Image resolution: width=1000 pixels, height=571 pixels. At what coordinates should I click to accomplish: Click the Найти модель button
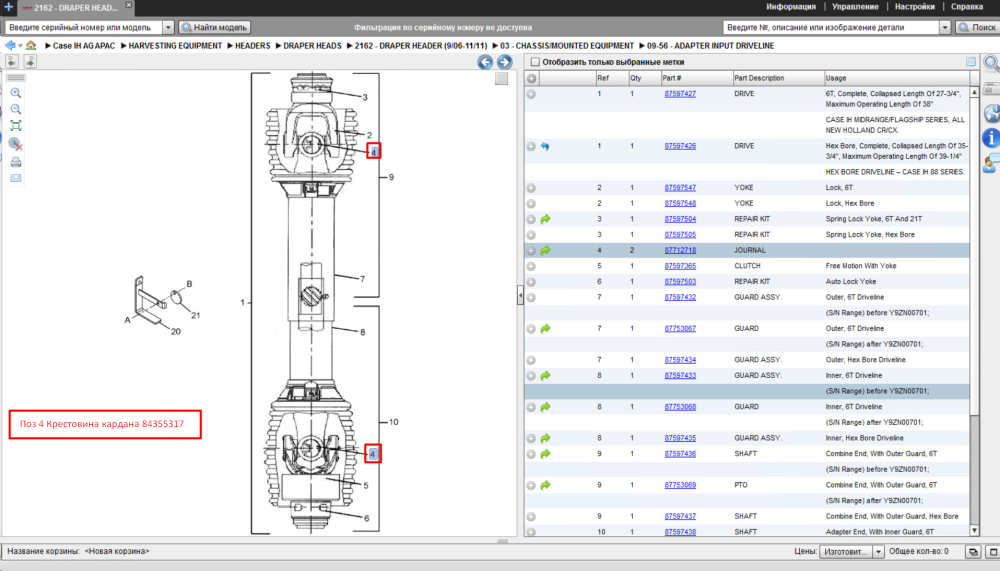click(214, 27)
